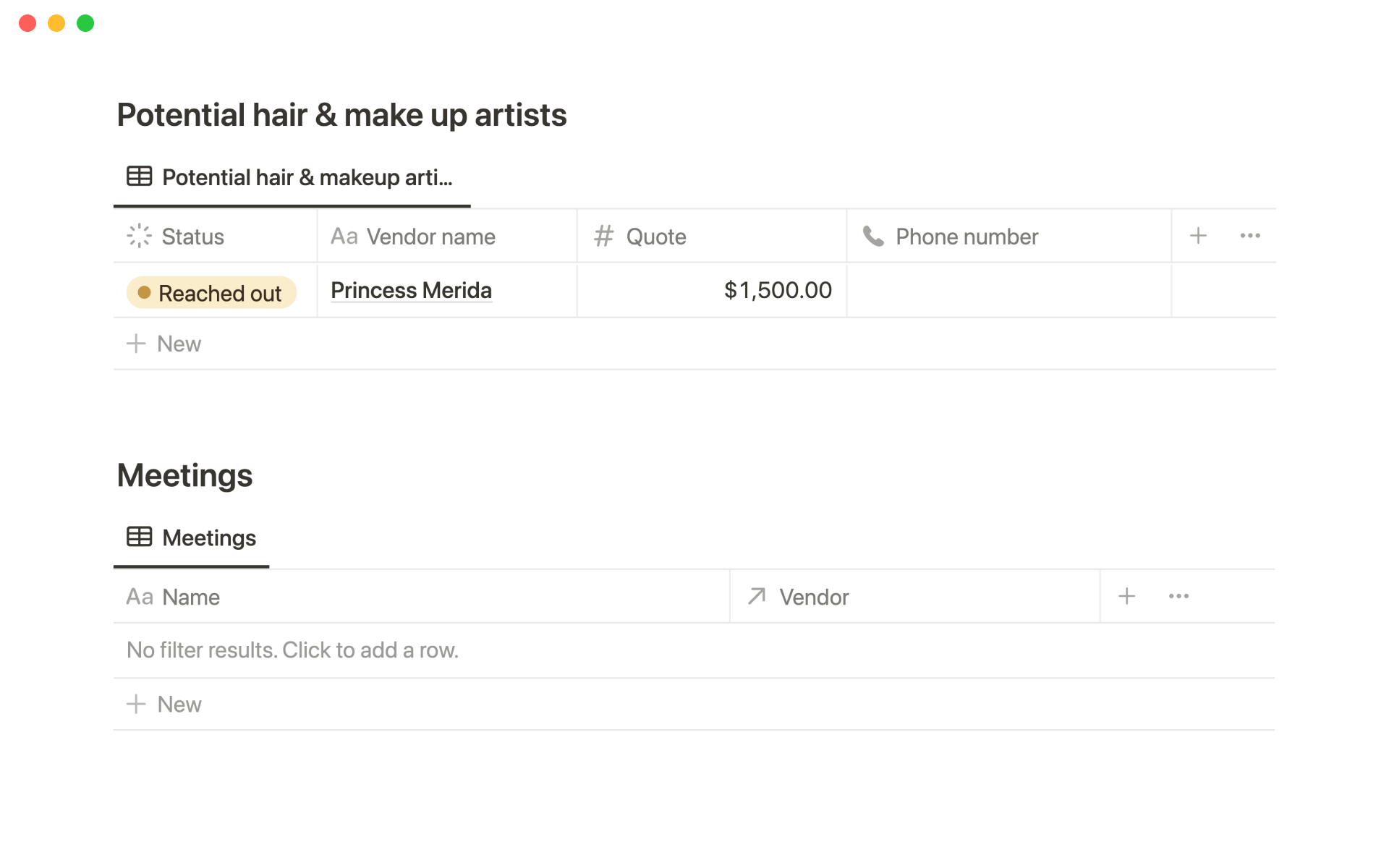1389x868 pixels.
Task: Click the 'No filter results' row to add a row
Action: coord(292,650)
